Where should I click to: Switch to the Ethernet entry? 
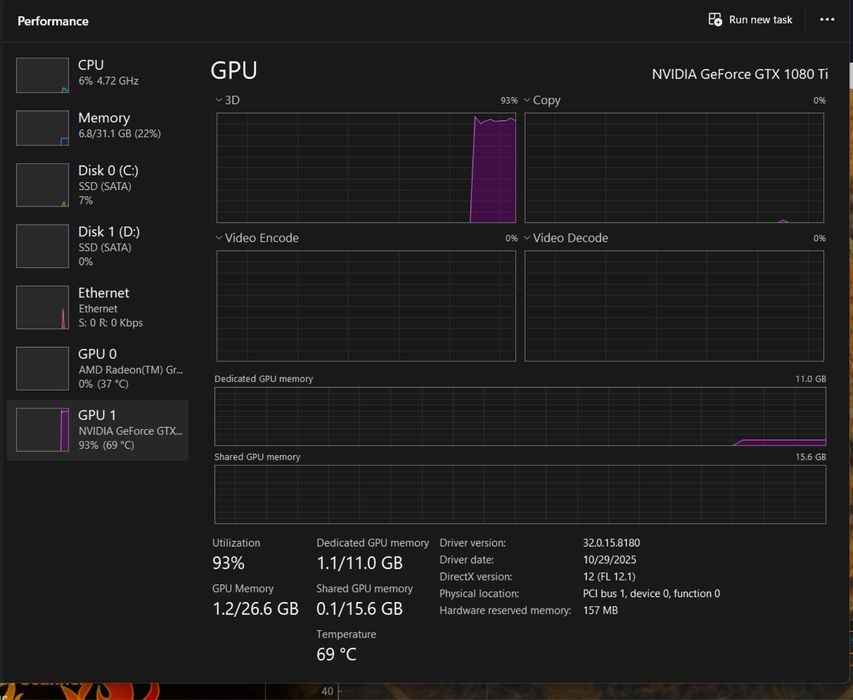tap(98, 307)
